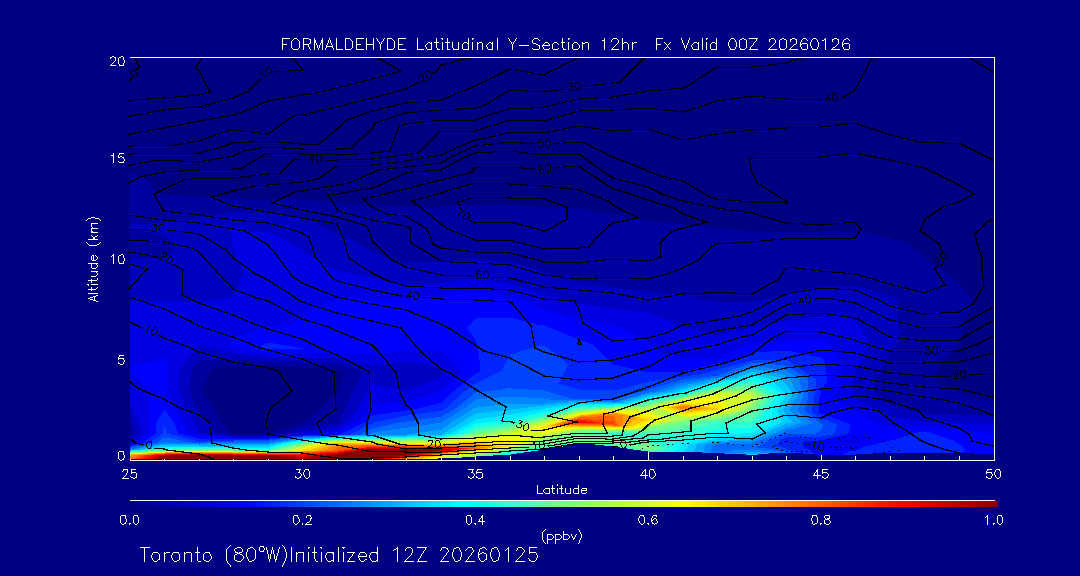Pick the color scale label 1.0
This screenshot has width=1080, height=576.
pos(993,521)
